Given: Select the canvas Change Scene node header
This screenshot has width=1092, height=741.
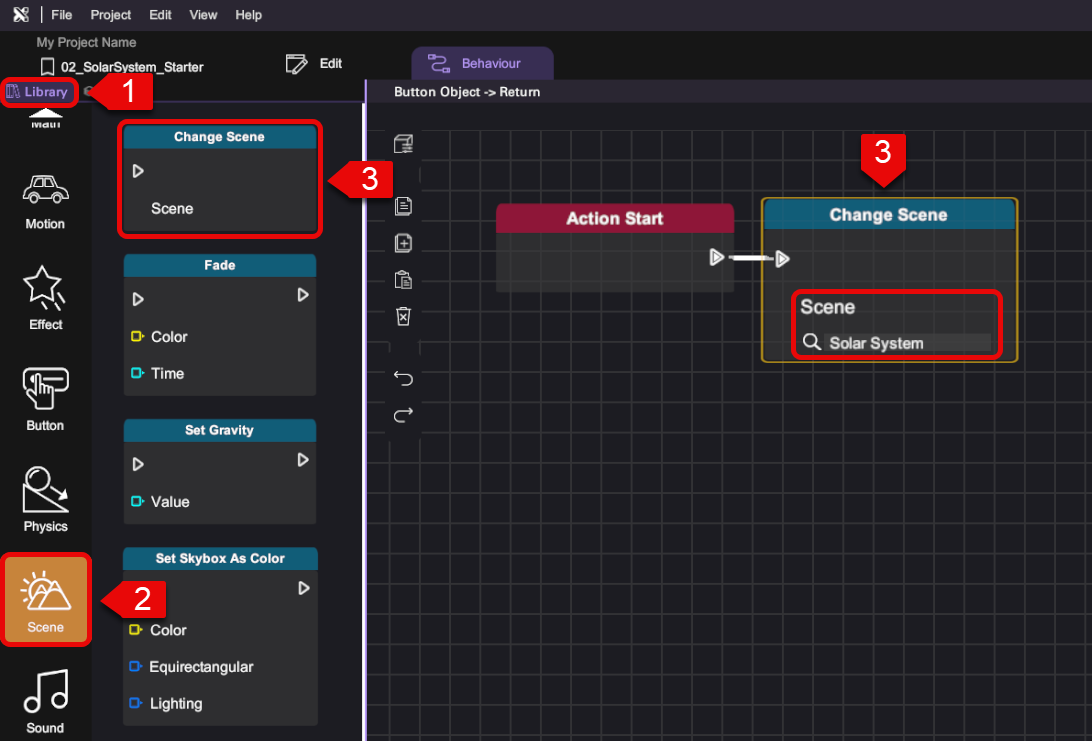Looking at the screenshot, I should [889, 215].
